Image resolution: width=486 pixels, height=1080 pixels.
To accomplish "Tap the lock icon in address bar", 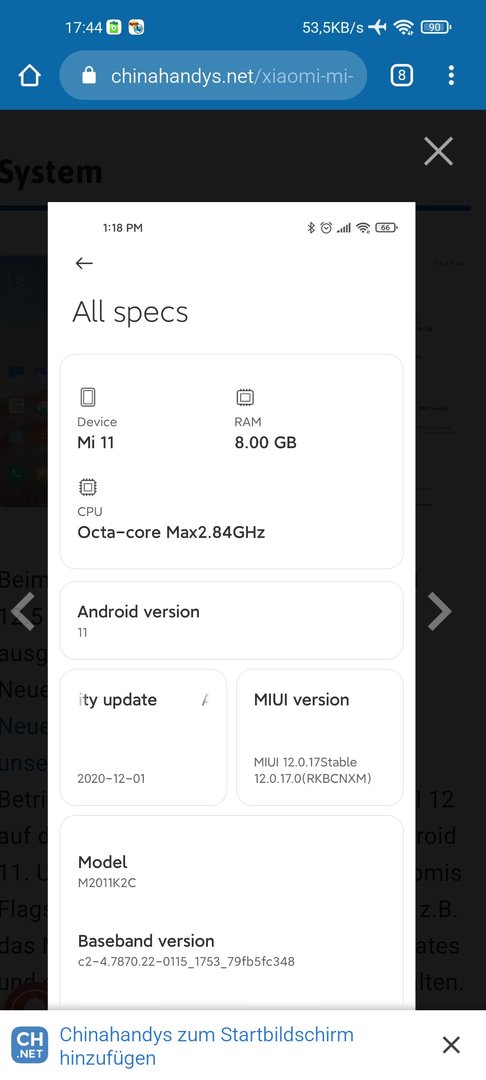I will (x=89, y=75).
